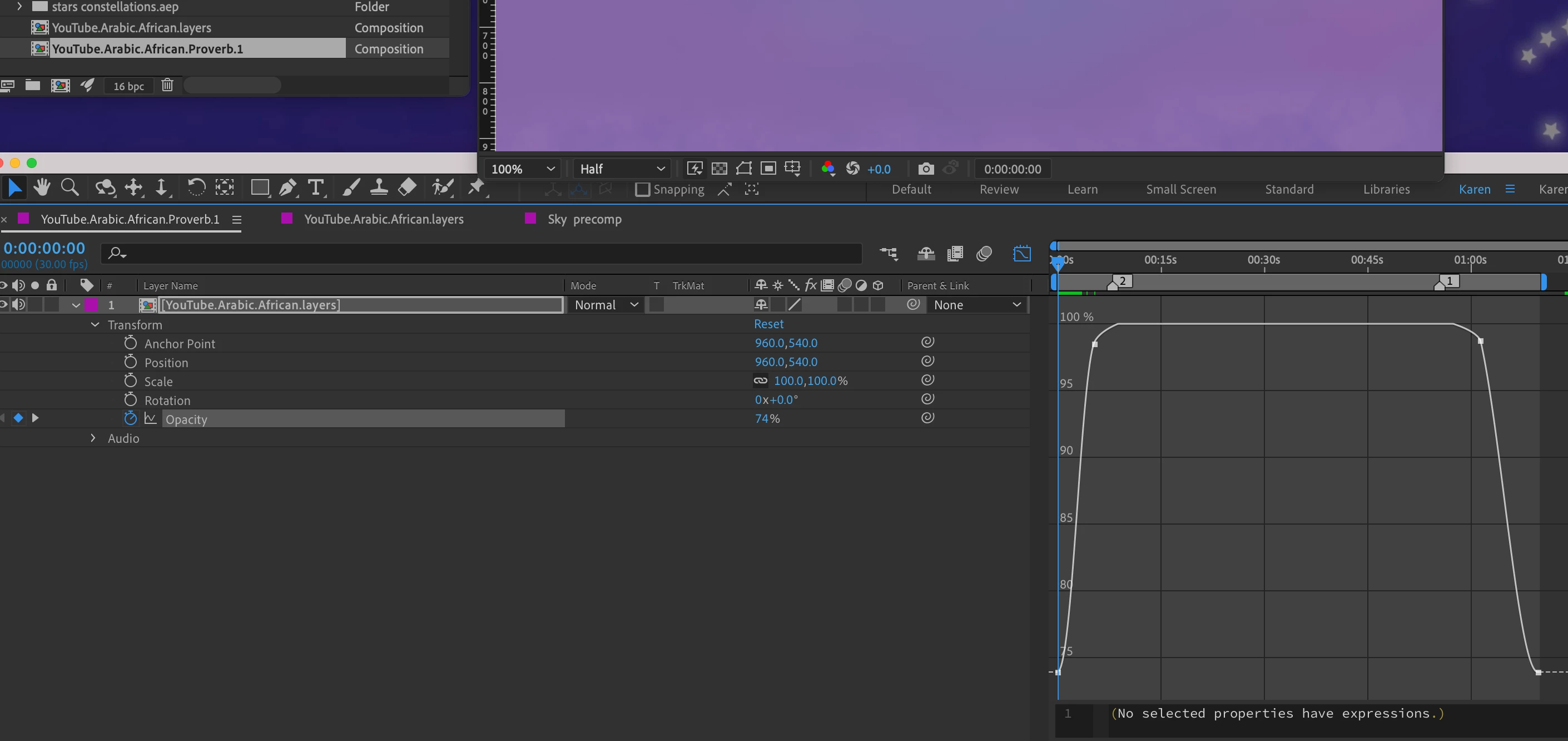The image size is (1568, 741).
Task: Click the magenta label swatch of layer 1
Action: point(91,304)
